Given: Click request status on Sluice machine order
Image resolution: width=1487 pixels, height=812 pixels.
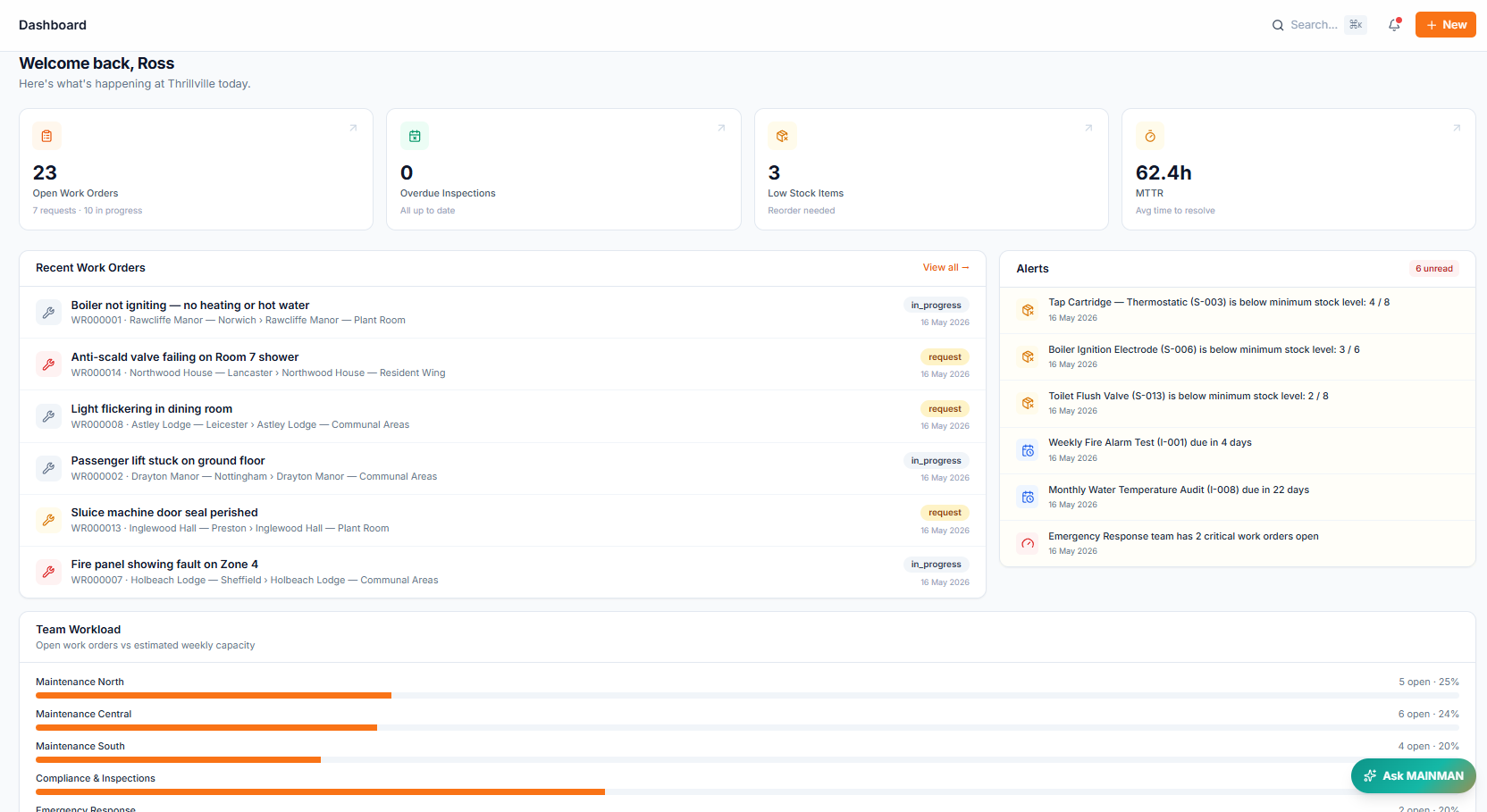Looking at the screenshot, I should point(945,512).
